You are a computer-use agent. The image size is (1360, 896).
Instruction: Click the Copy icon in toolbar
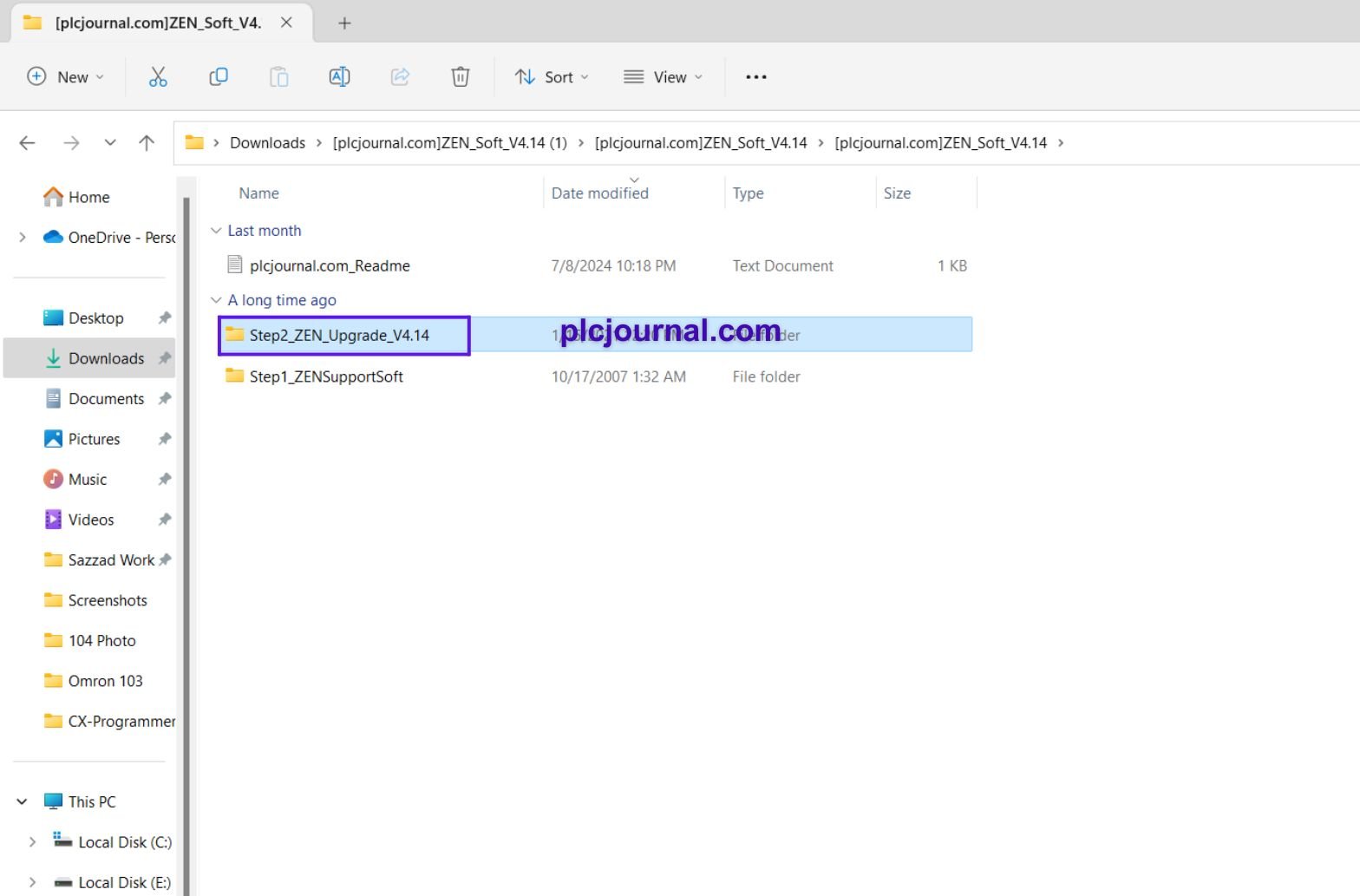click(219, 77)
